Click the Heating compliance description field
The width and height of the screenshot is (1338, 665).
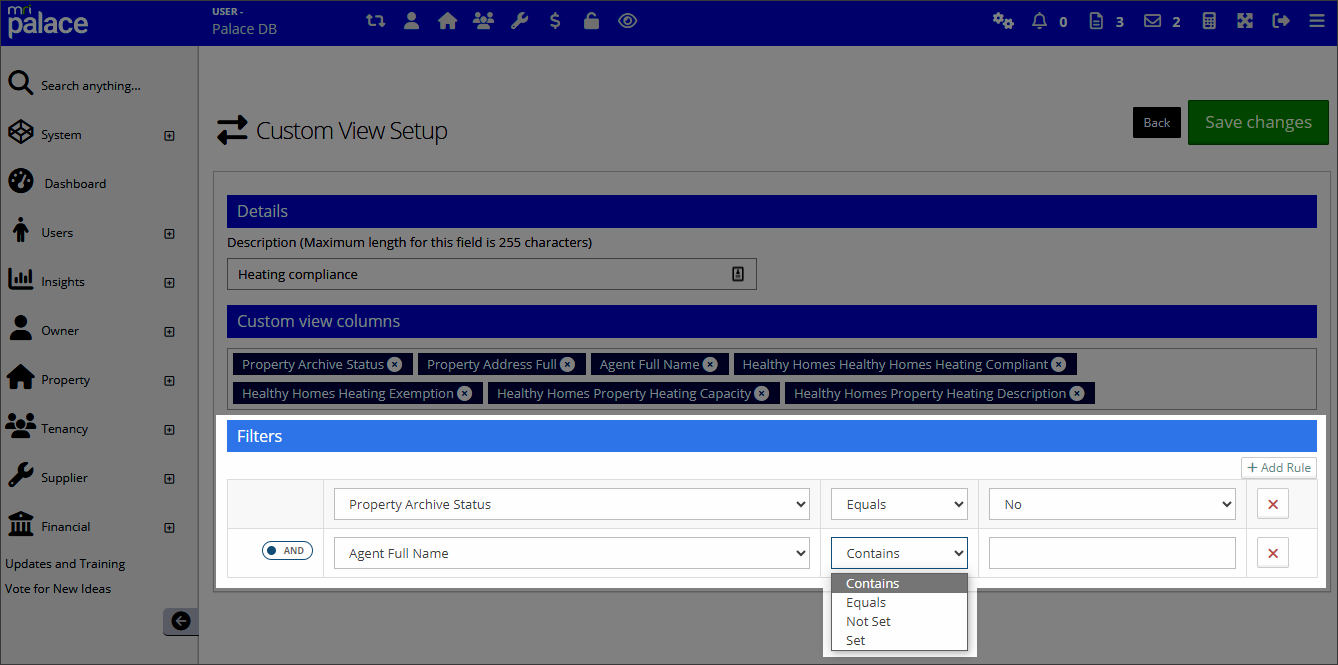click(x=492, y=274)
